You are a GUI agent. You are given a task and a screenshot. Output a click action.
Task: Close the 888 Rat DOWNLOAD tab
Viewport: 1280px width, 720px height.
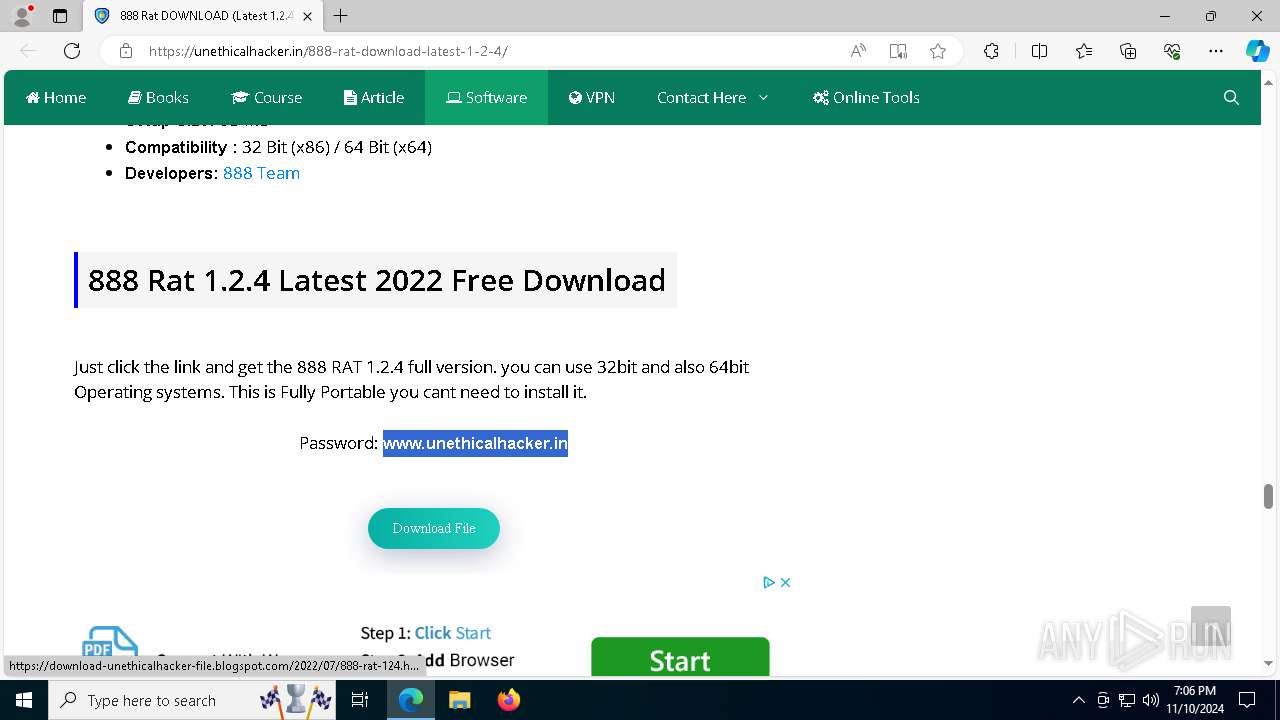[310, 16]
